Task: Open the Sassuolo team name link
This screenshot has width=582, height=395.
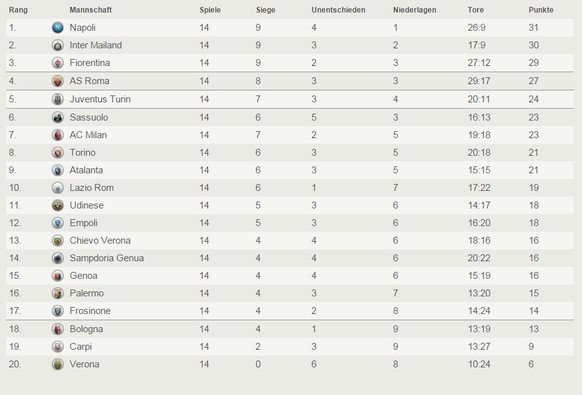Action: (89, 117)
